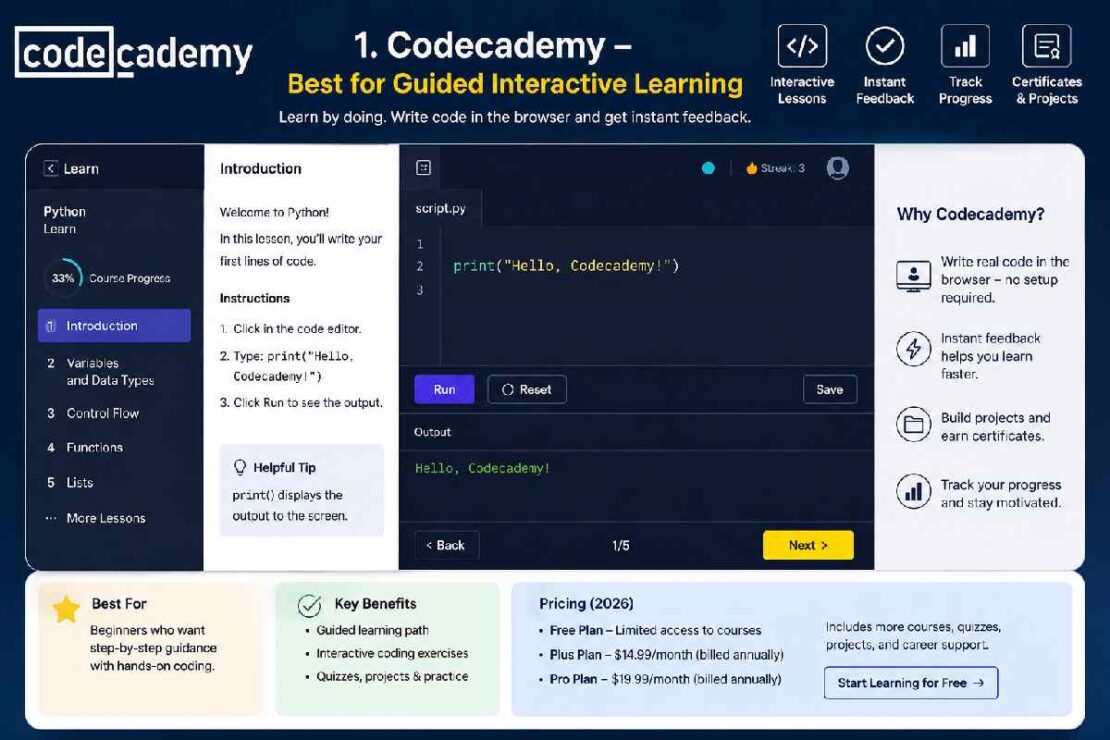
Task: Select the Introduction lesson in sidebar
Action: point(114,326)
